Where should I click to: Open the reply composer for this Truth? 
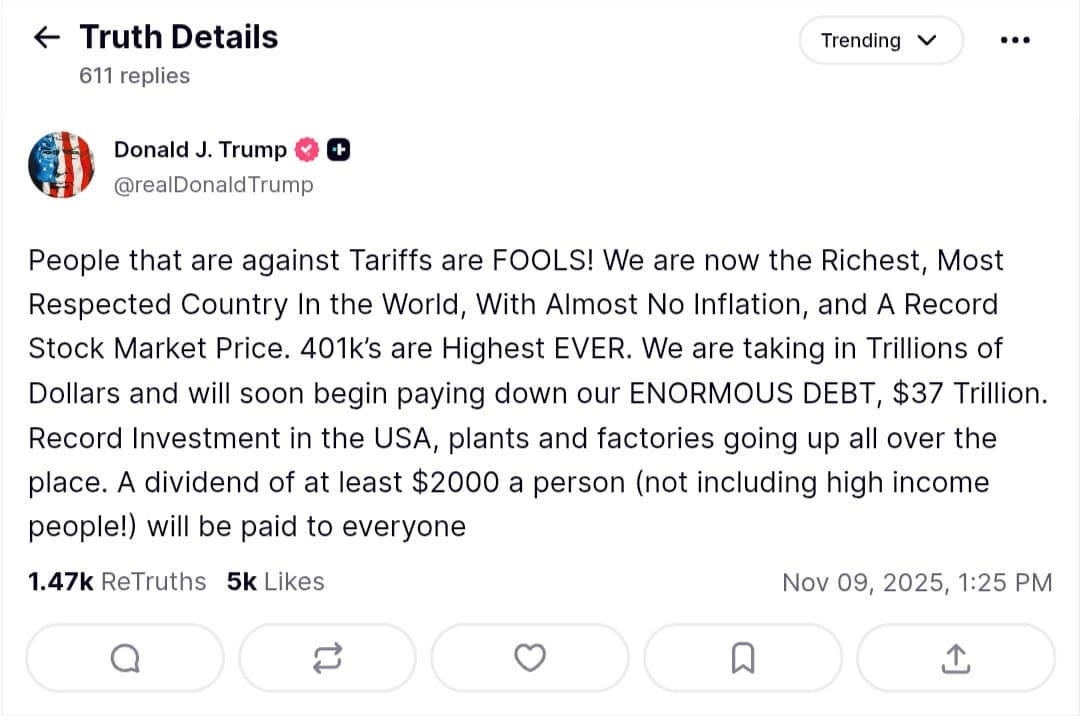124,657
